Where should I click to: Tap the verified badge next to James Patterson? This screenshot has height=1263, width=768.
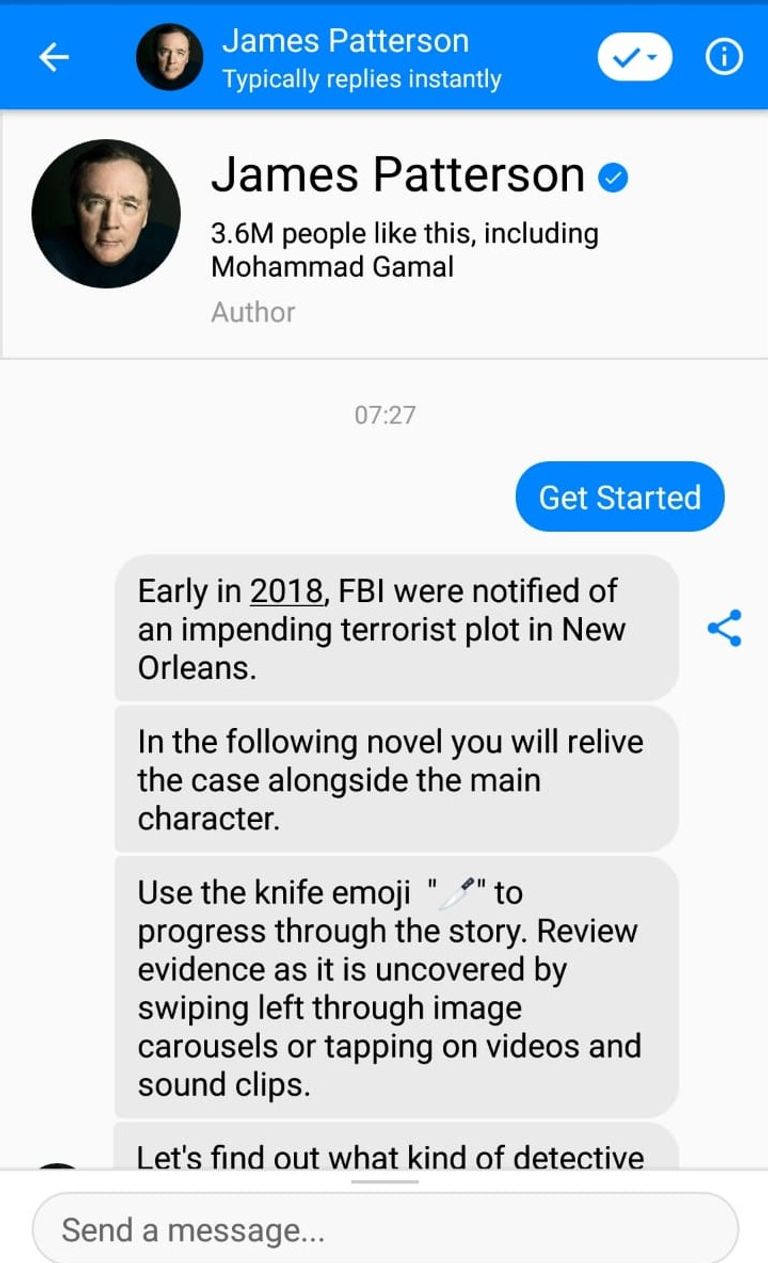tap(613, 178)
